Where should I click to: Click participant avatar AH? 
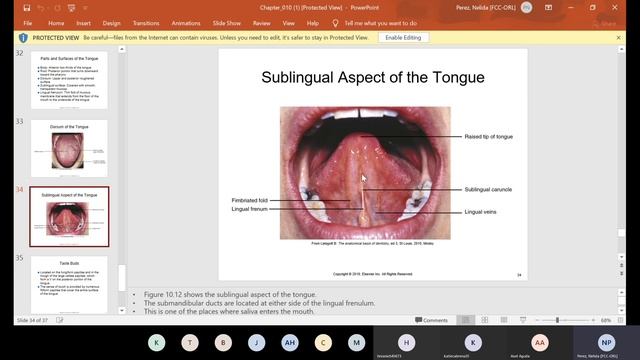pyautogui.click(x=290, y=343)
